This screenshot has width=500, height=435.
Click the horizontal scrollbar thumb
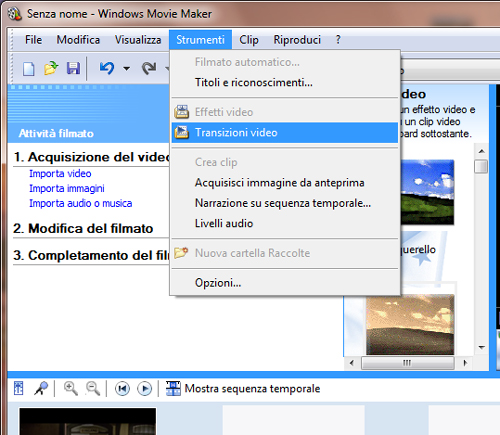click(x=408, y=363)
